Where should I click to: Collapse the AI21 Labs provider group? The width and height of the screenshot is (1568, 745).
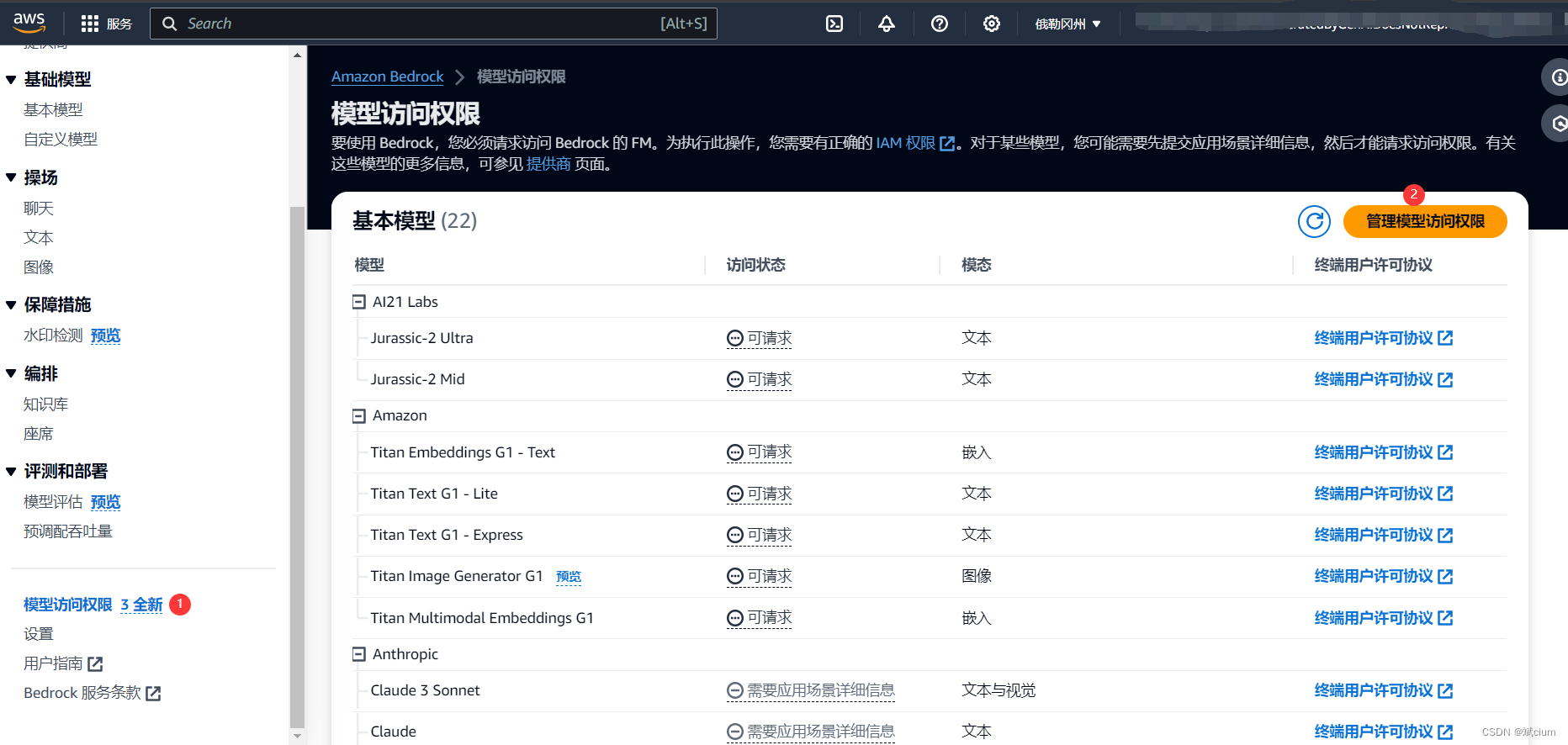tap(359, 302)
